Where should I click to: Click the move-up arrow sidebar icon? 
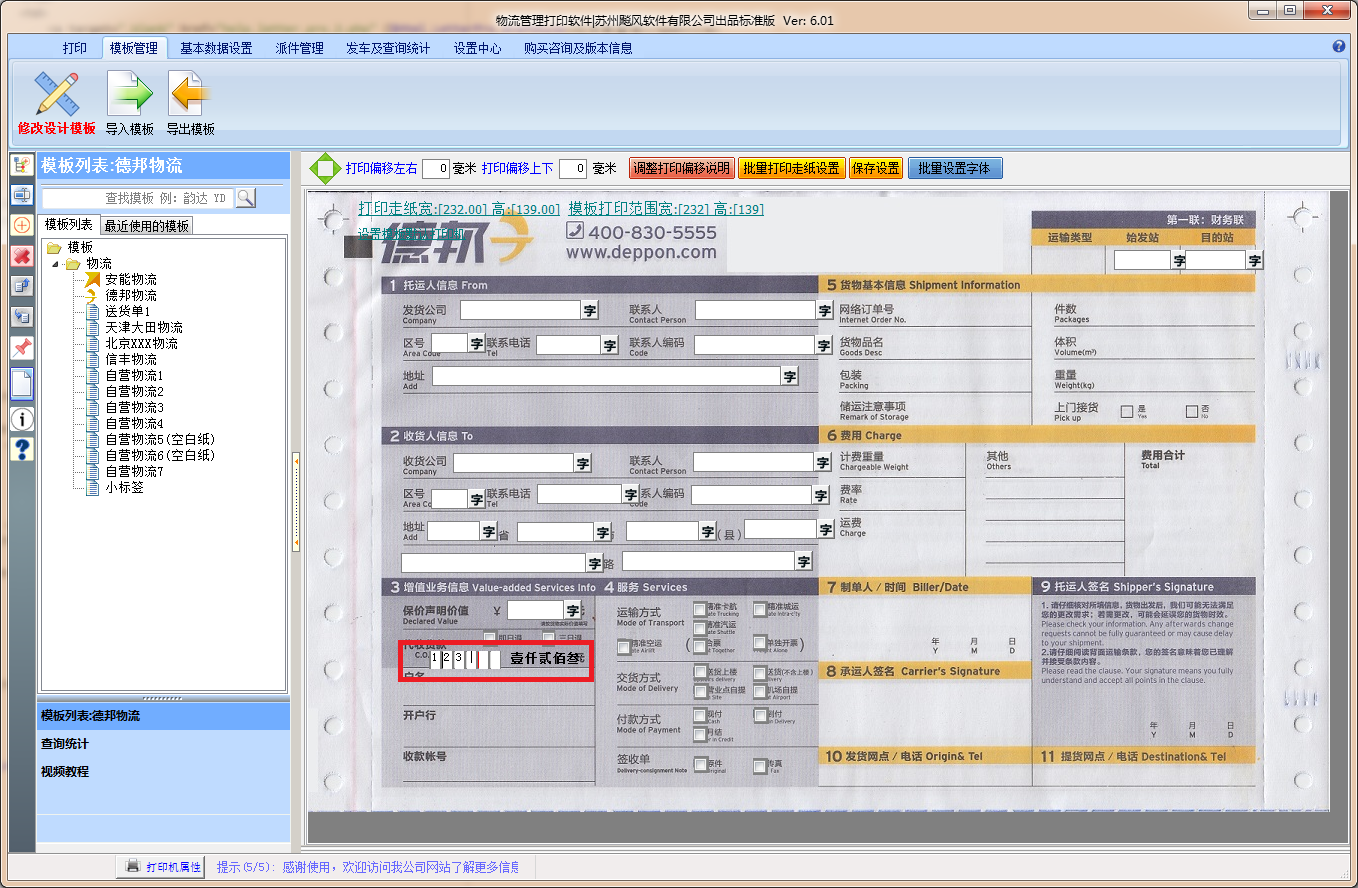pos(22,286)
